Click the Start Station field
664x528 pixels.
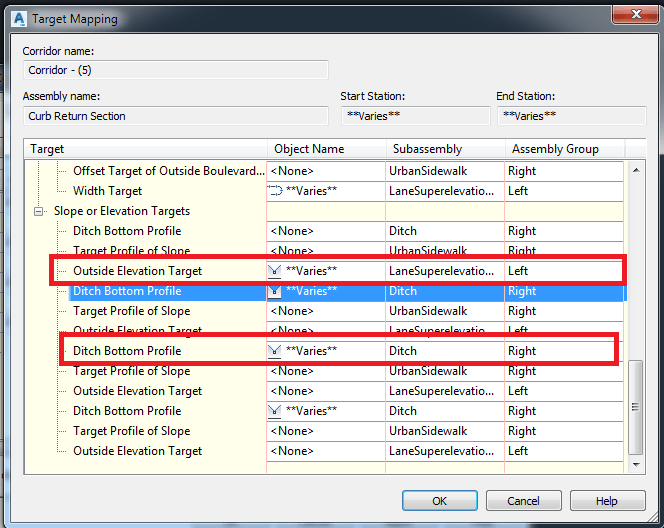pyautogui.click(x=414, y=116)
